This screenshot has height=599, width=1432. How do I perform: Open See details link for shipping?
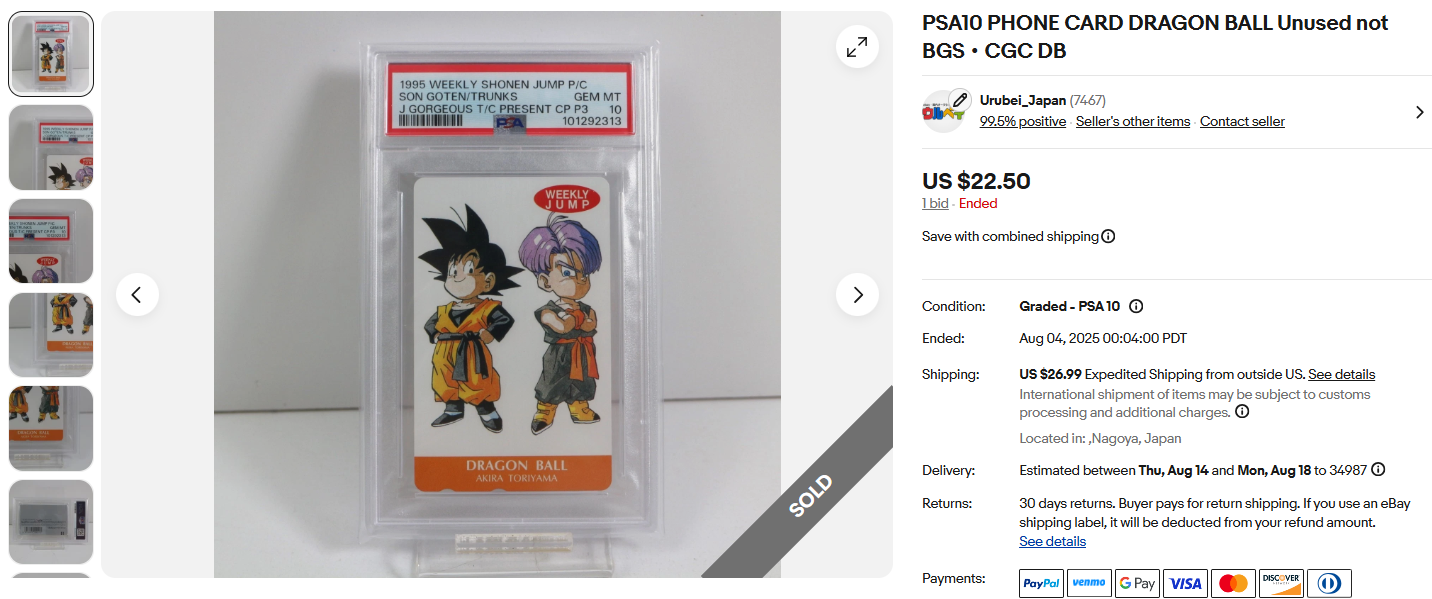tap(1341, 374)
